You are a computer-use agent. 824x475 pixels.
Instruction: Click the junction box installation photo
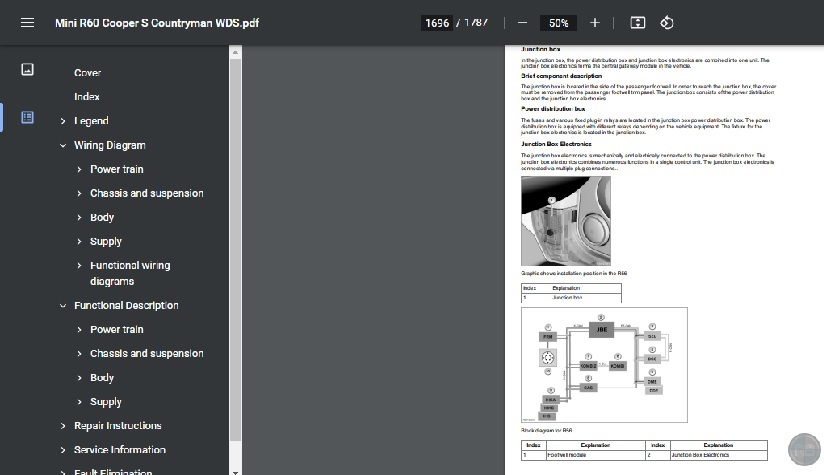point(566,221)
